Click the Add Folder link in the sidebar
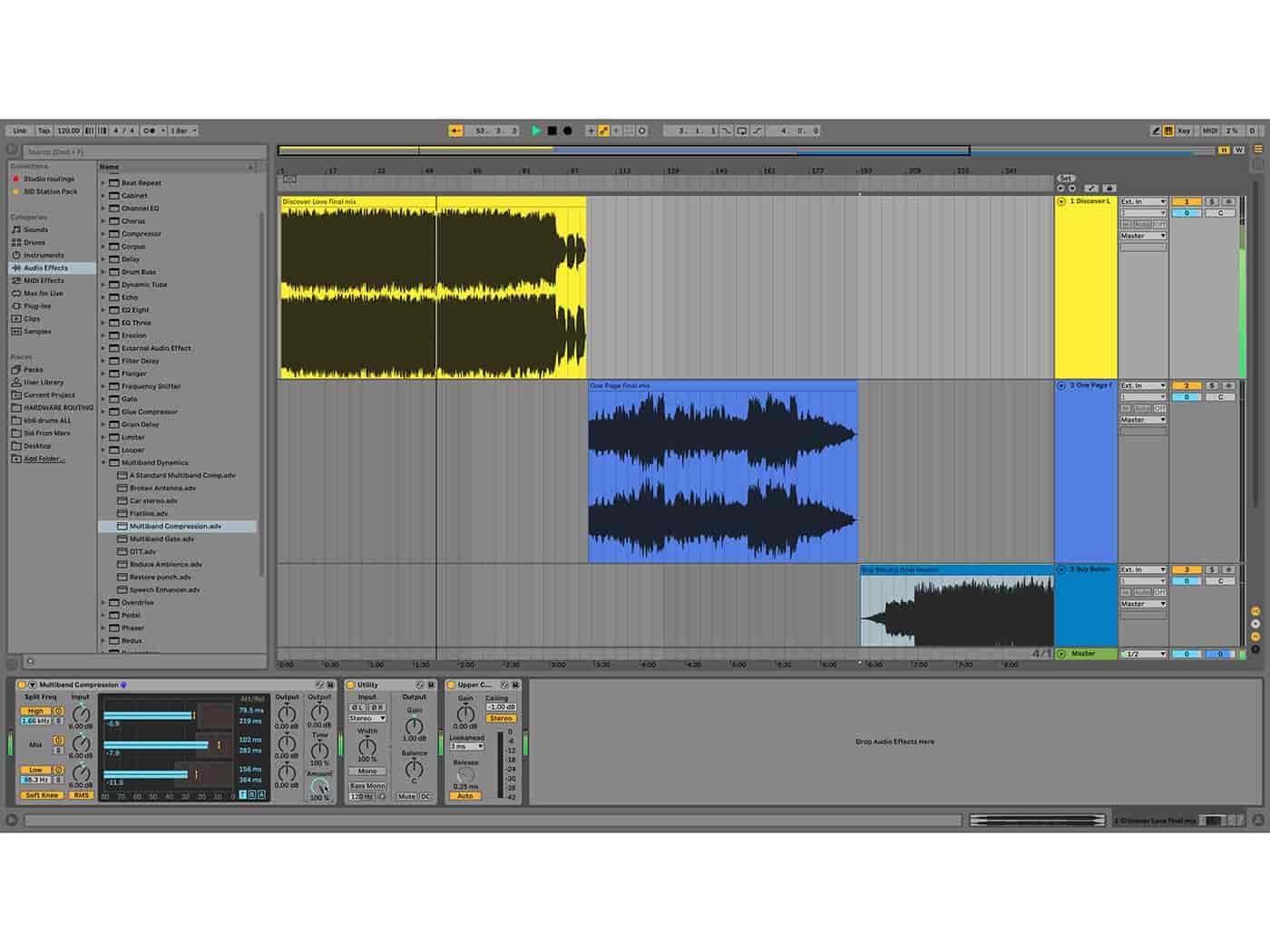 (42, 459)
